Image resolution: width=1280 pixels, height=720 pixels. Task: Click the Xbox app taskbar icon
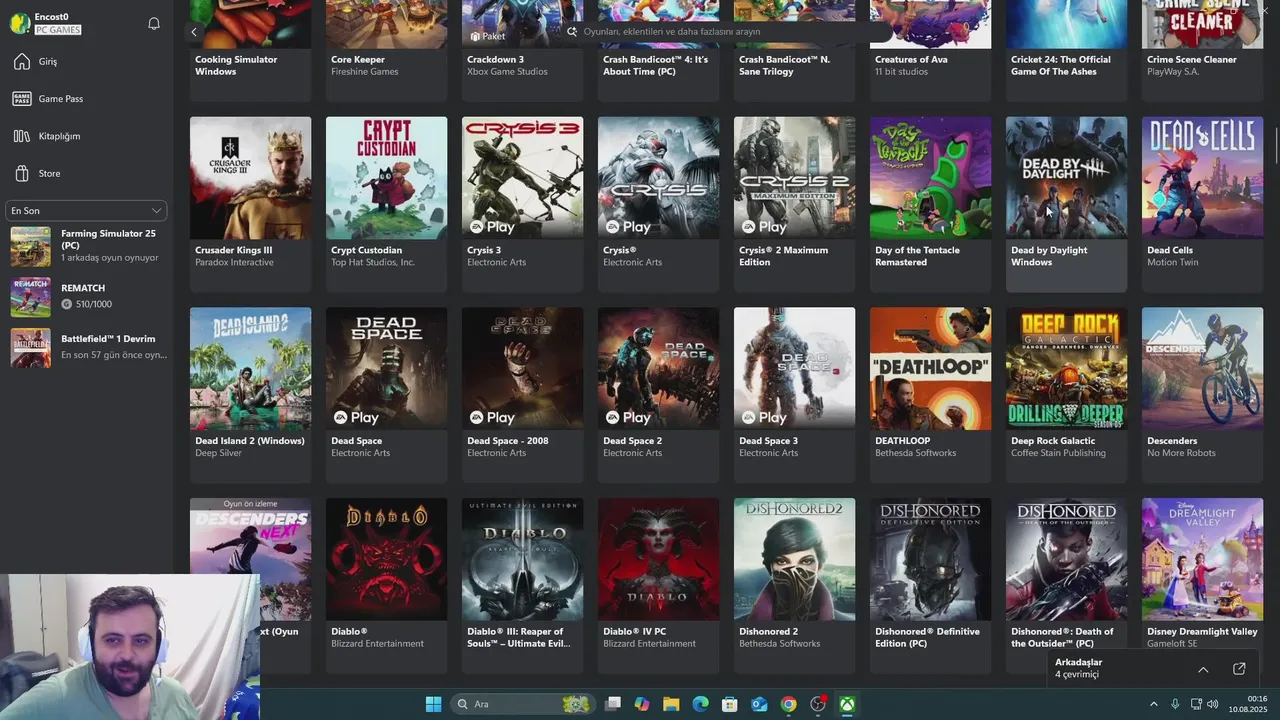point(847,704)
